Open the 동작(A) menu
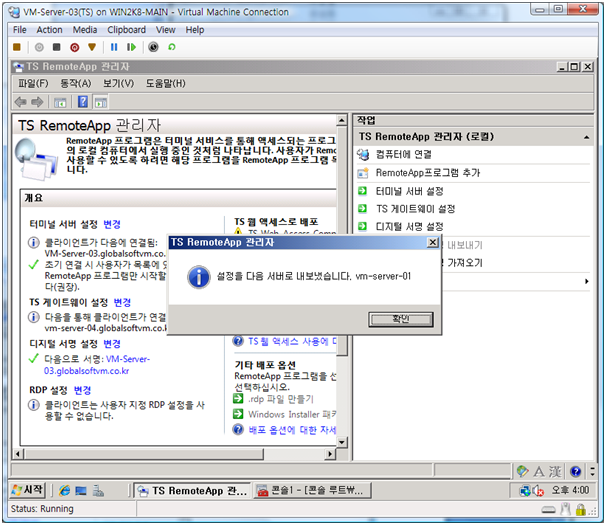606x525 pixels. click(x=76, y=84)
